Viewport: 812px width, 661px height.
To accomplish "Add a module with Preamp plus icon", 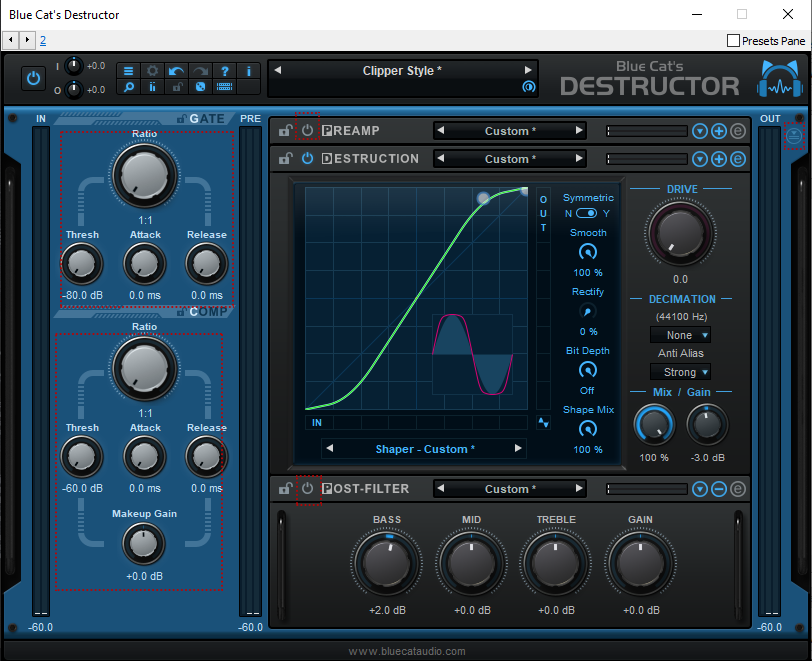I will click(x=719, y=131).
